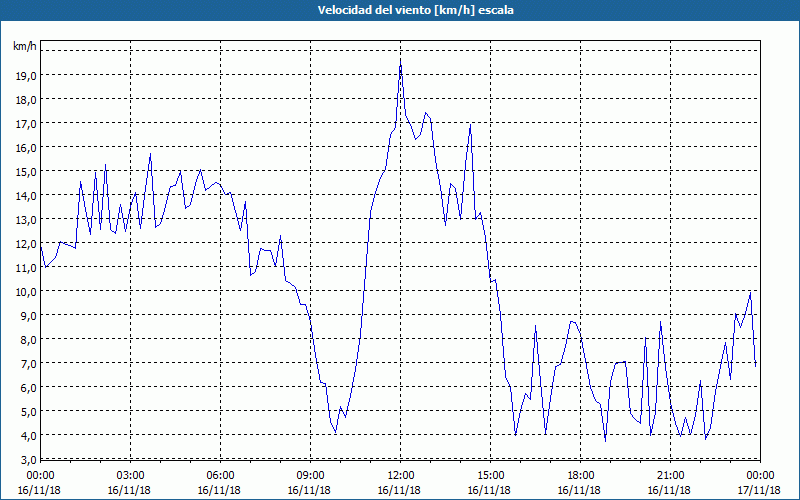Select the '15,0' y-axis label
The height and width of the screenshot is (500, 800).
click(x=27, y=171)
